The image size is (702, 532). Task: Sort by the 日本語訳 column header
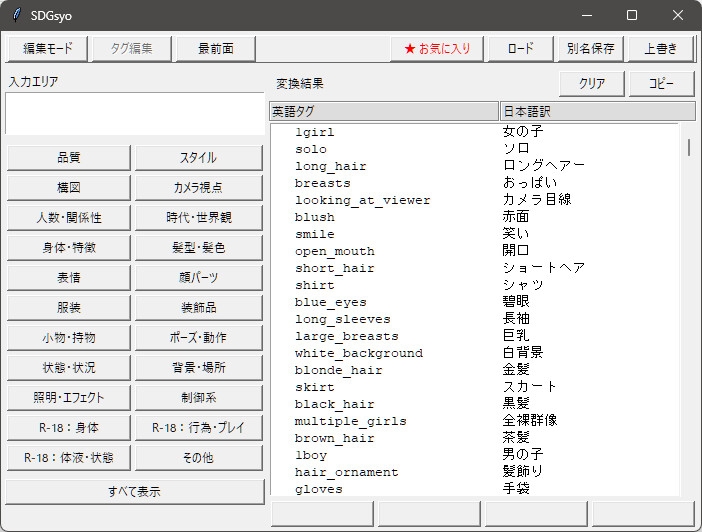(x=596, y=111)
